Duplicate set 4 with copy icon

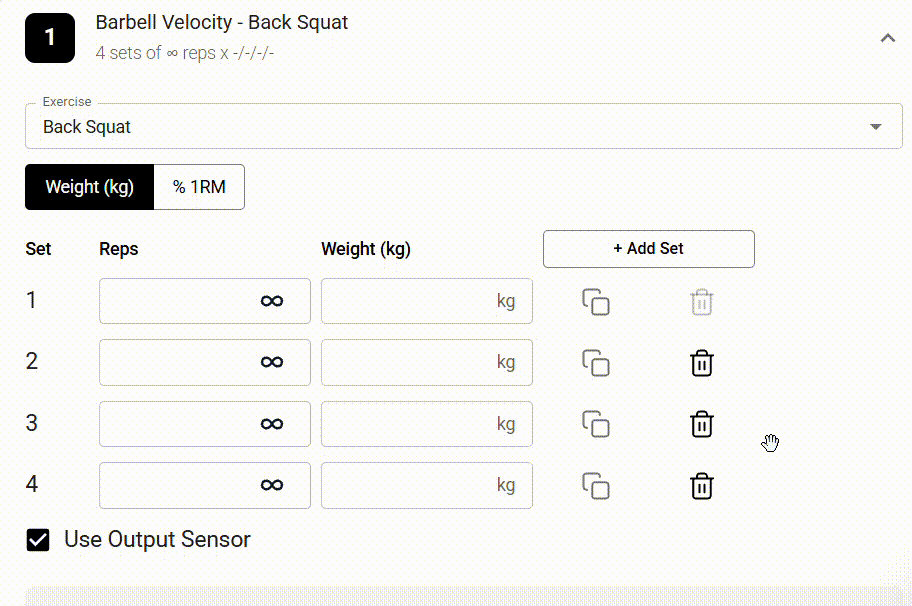point(596,486)
